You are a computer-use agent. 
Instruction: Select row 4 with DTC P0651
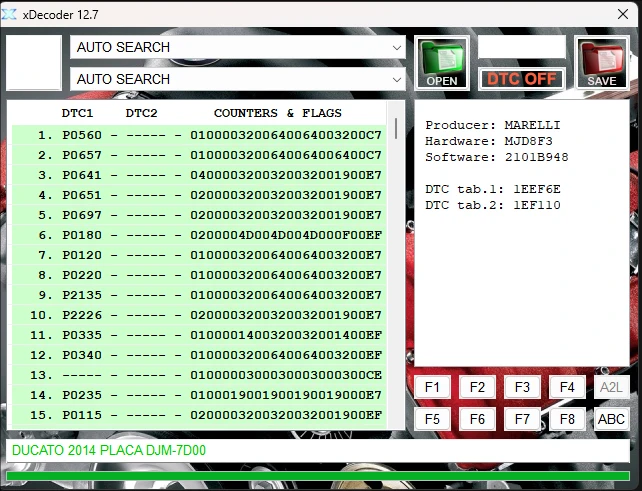coord(199,195)
